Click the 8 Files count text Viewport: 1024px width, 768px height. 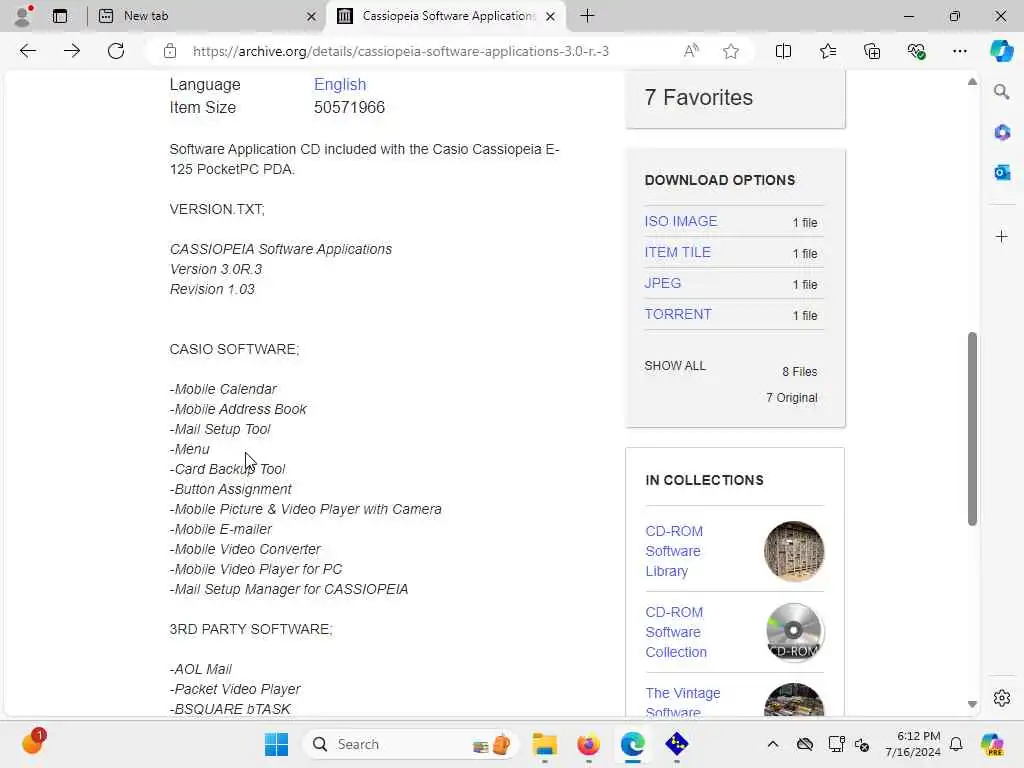(x=799, y=372)
